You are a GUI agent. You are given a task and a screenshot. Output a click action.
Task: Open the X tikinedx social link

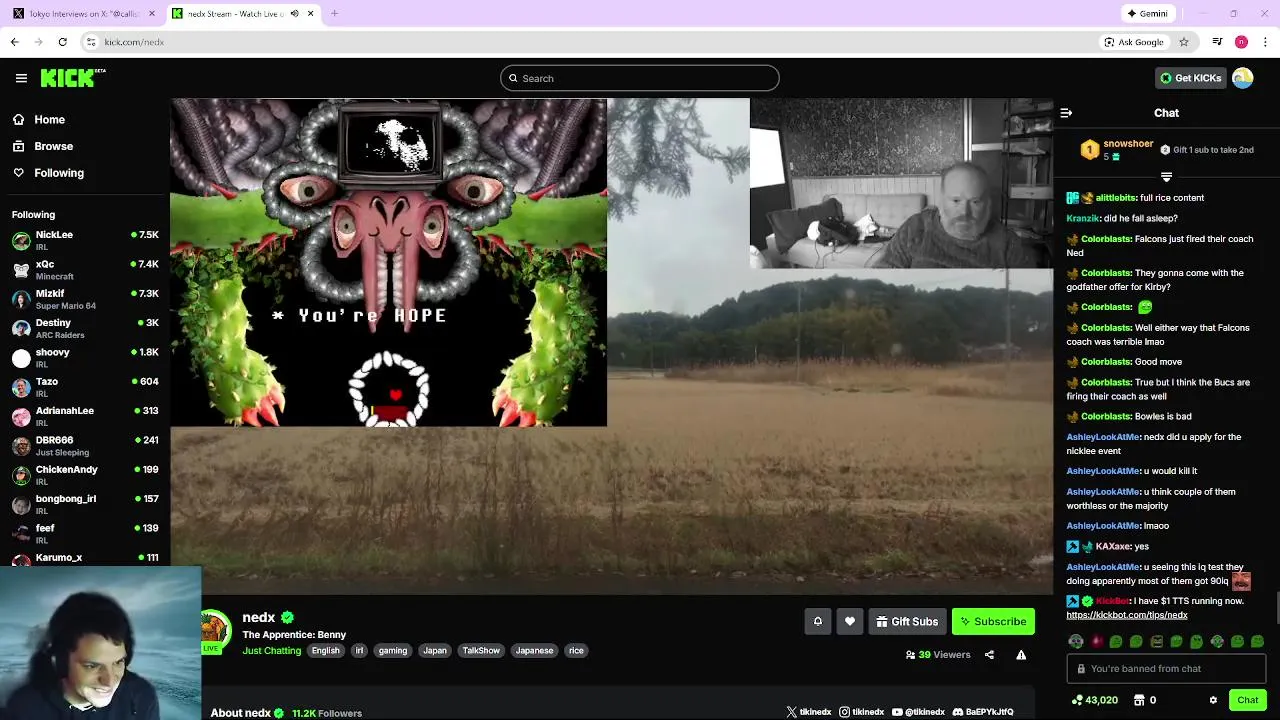click(809, 712)
